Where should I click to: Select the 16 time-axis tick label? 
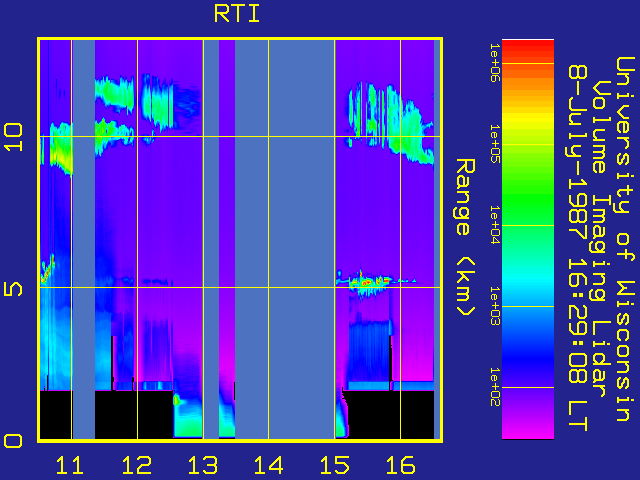click(x=401, y=465)
